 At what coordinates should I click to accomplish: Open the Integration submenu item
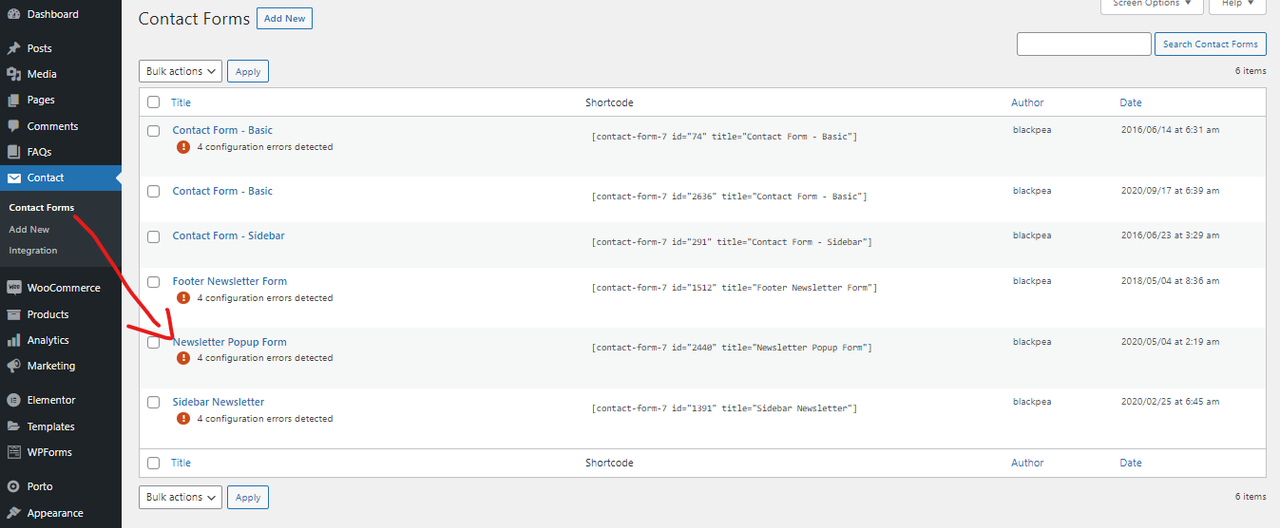pos(33,250)
